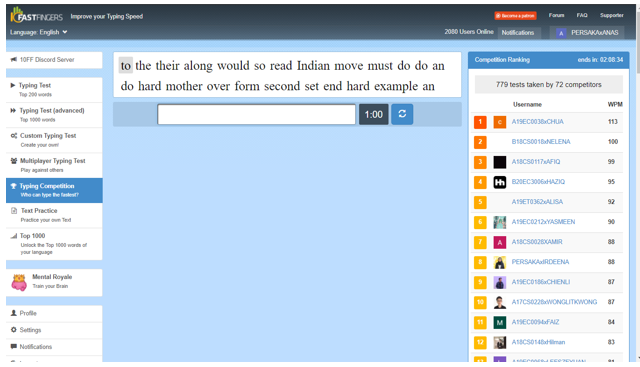The image size is (640, 367).
Task: Click the 10FastFingers logo
Action: coord(36,16)
